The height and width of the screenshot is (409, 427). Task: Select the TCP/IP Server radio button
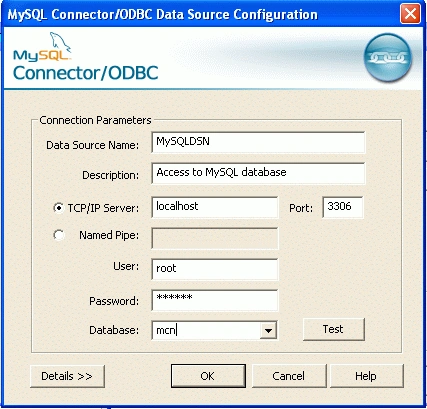[59, 208]
